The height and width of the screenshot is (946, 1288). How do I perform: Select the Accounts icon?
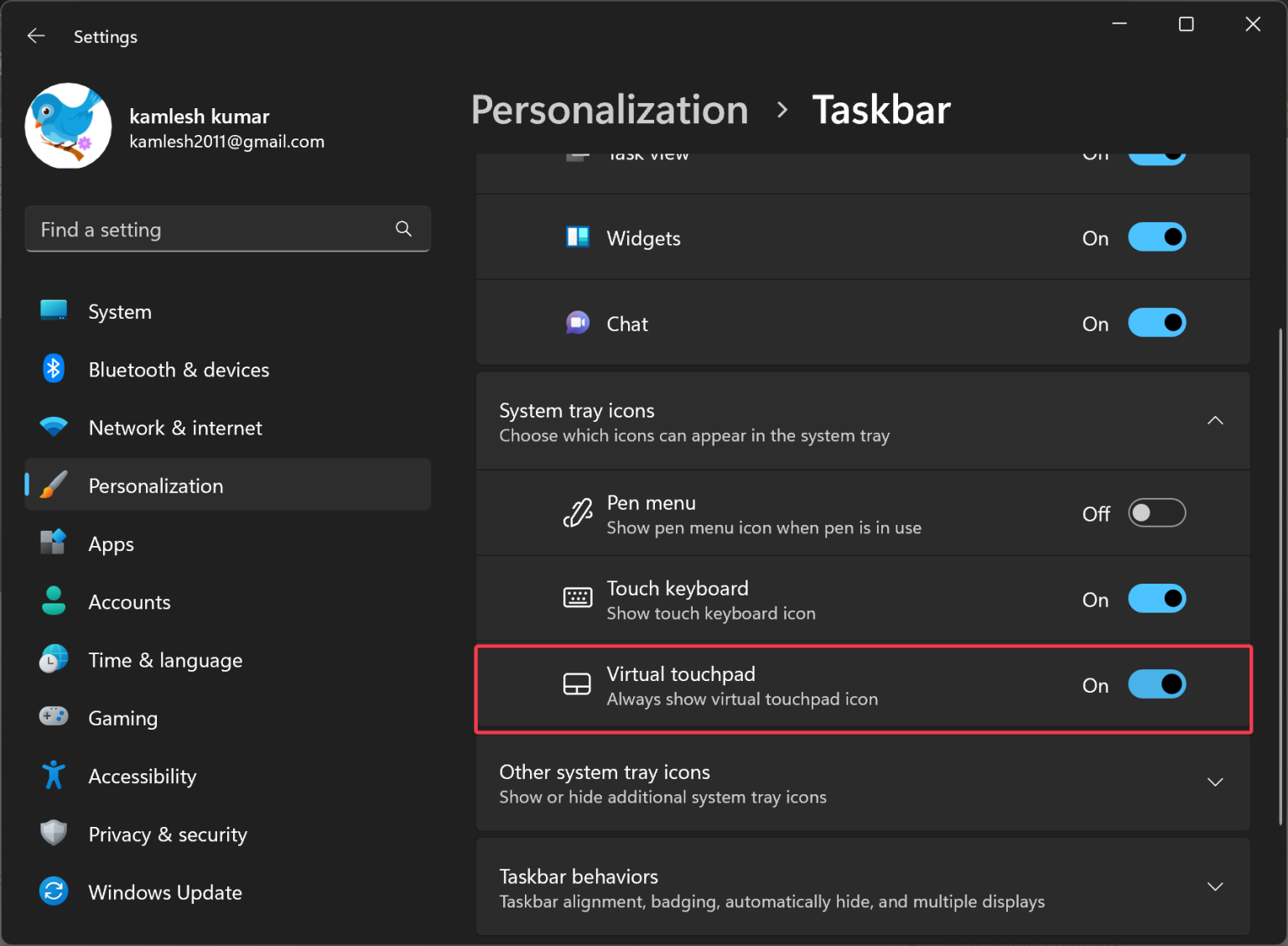click(53, 600)
